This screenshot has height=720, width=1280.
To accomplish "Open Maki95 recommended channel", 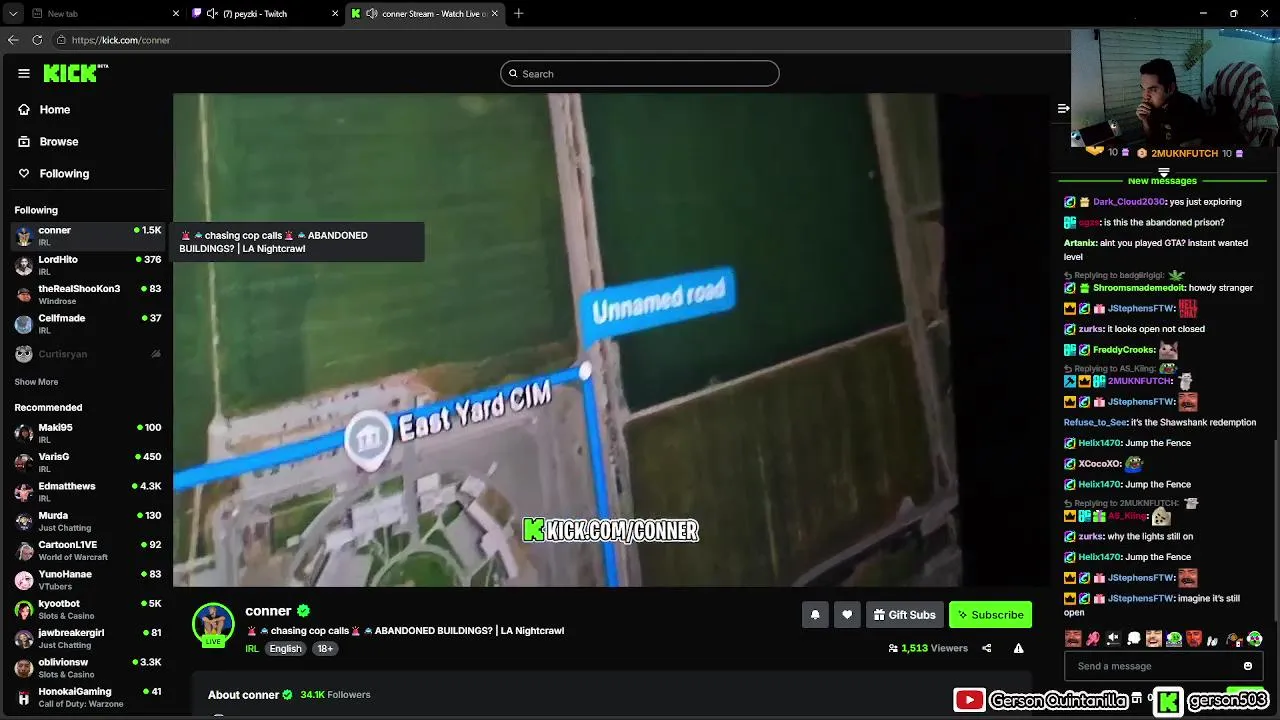I will click(88, 433).
